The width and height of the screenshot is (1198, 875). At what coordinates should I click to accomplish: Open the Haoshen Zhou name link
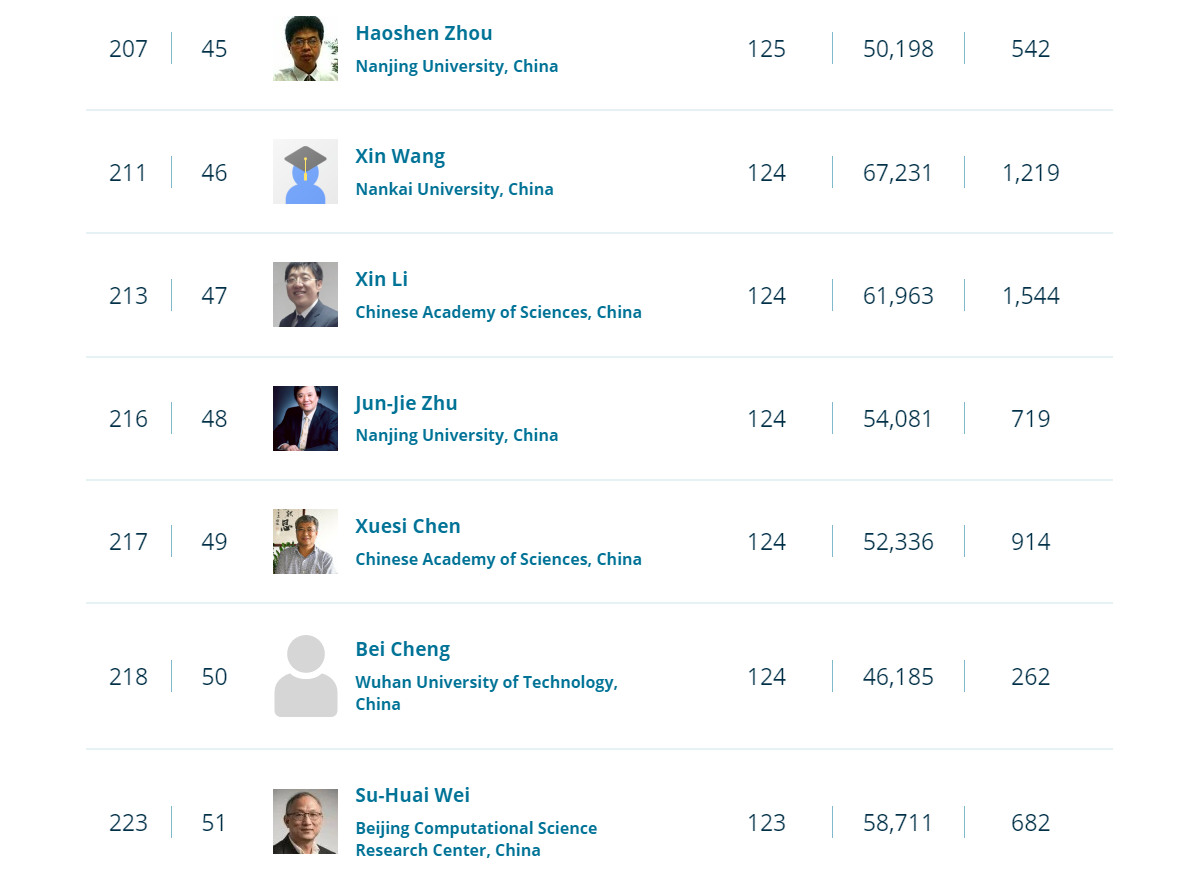(x=423, y=33)
